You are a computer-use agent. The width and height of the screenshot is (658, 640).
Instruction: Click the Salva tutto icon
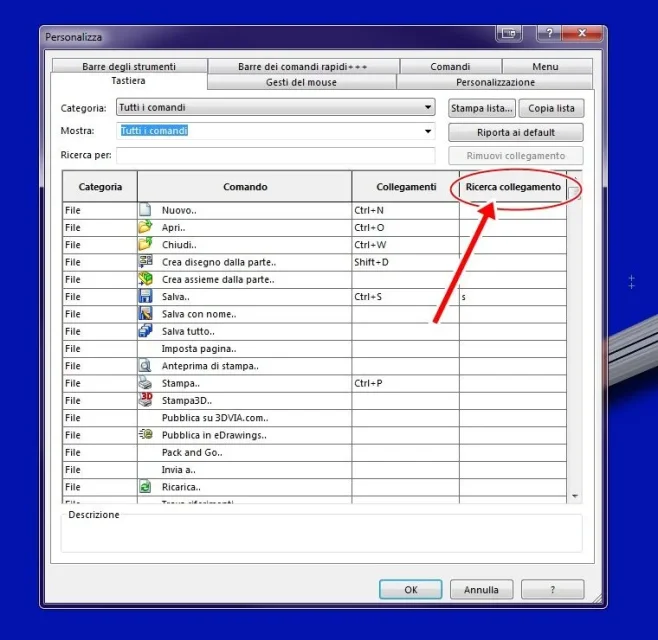pyautogui.click(x=145, y=331)
